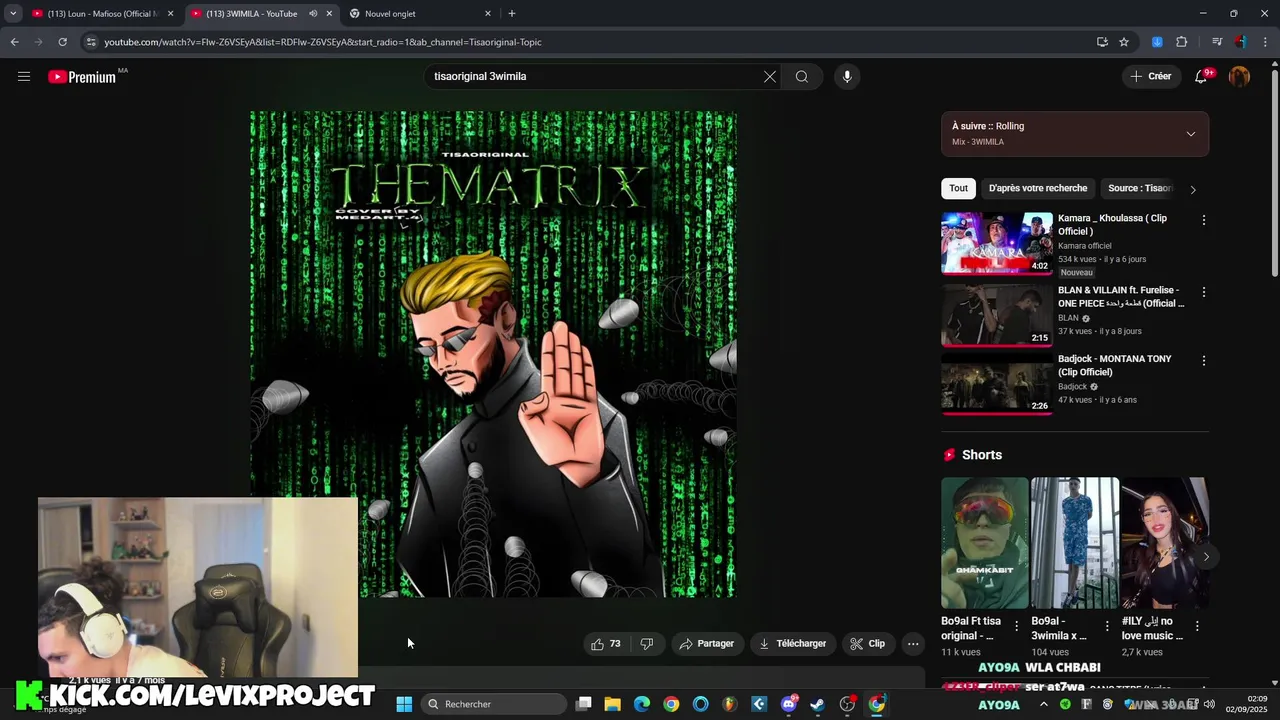Bookmark this page with the star
The width and height of the screenshot is (1280, 720).
click(1124, 42)
